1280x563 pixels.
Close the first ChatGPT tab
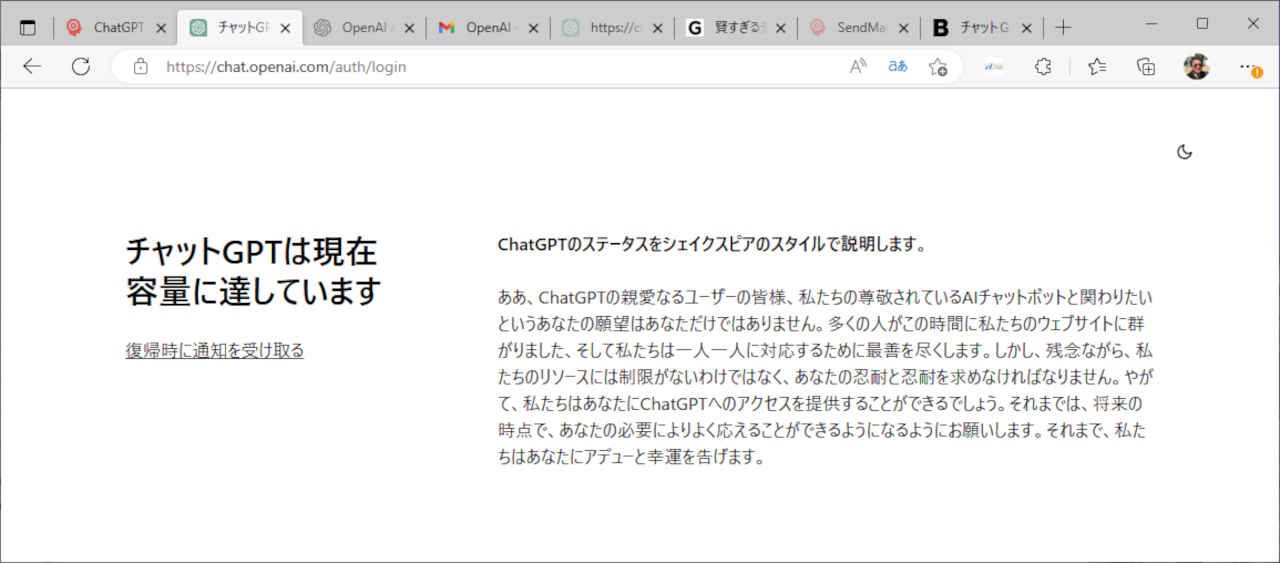pyautogui.click(x=161, y=28)
